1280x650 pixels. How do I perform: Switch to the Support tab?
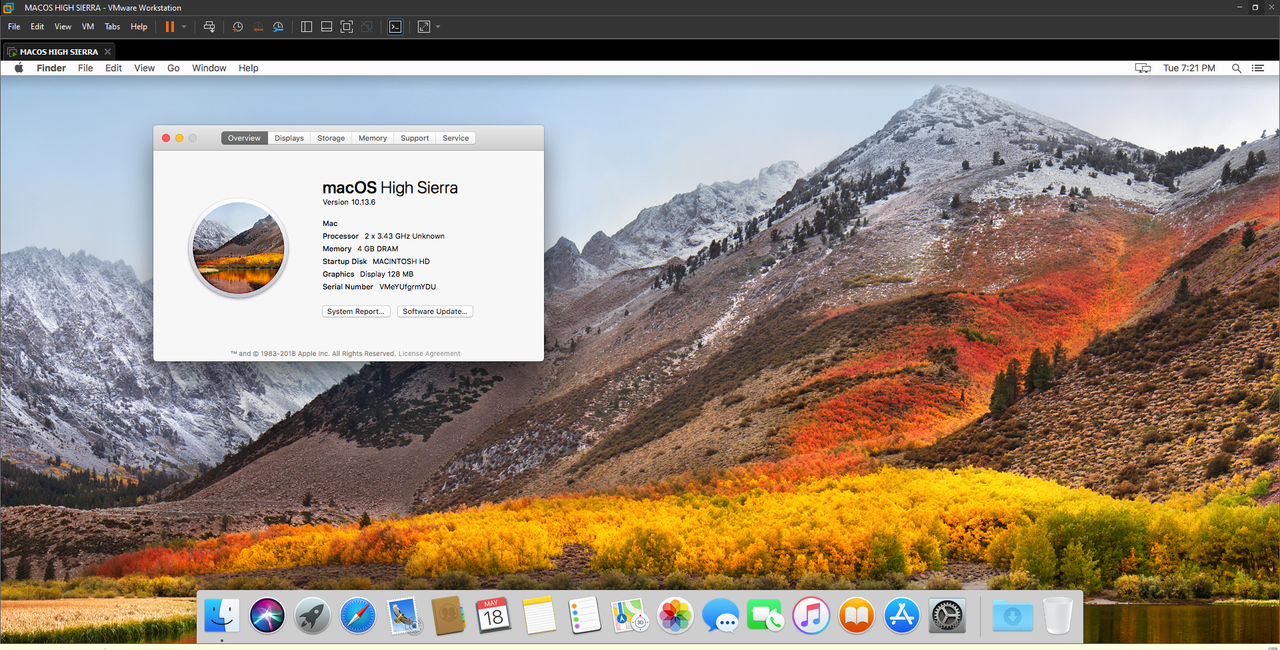(415, 138)
